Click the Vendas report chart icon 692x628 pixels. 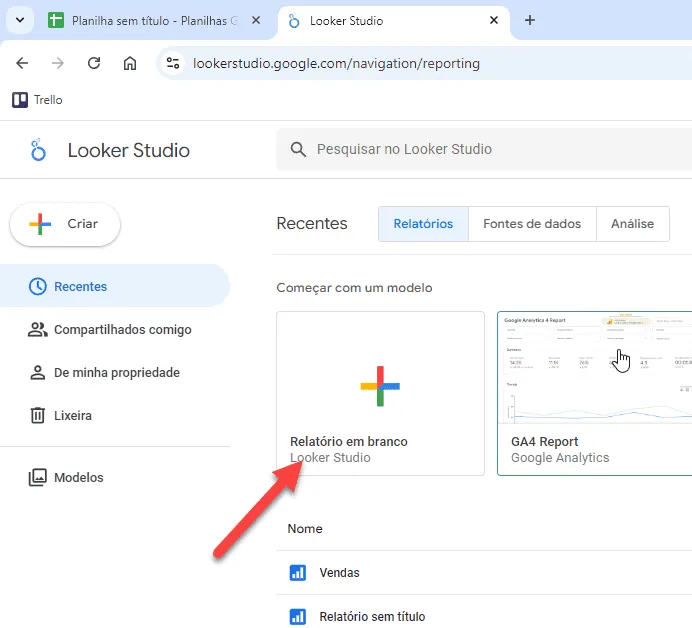297,573
